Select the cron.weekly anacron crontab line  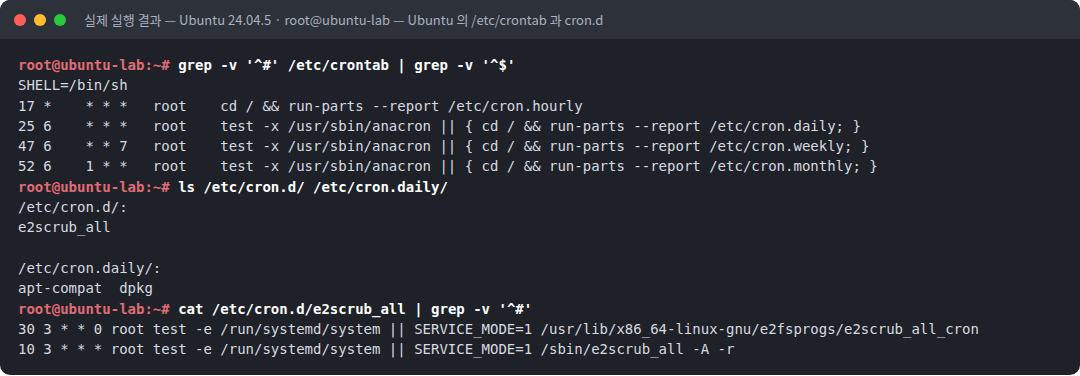[444, 147]
